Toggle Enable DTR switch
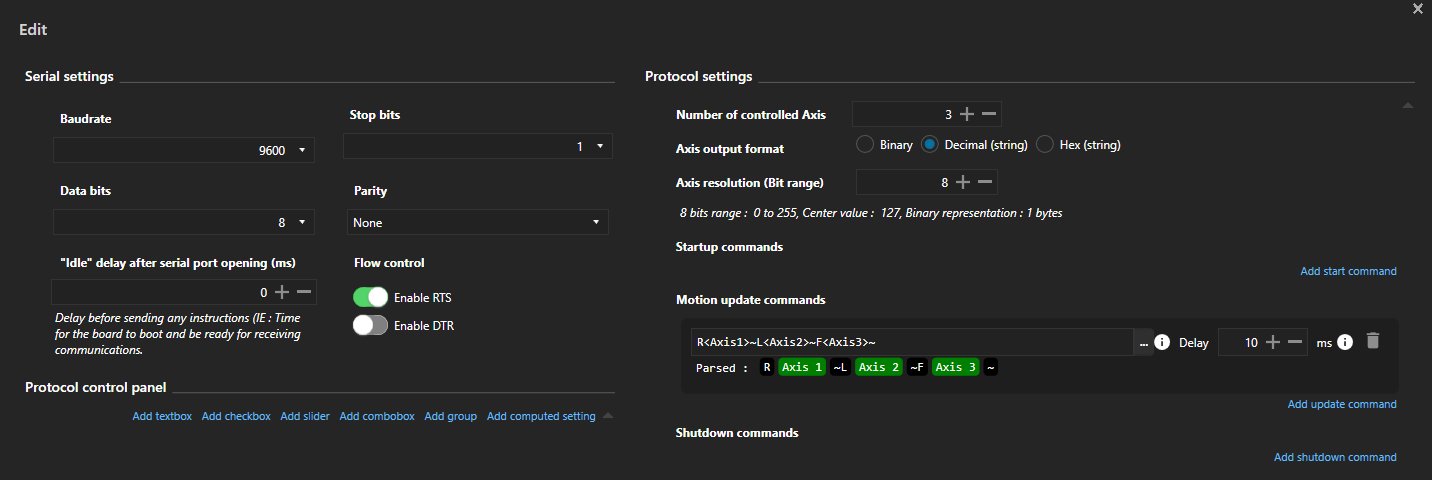This screenshot has height=480, width=1432. (x=370, y=325)
